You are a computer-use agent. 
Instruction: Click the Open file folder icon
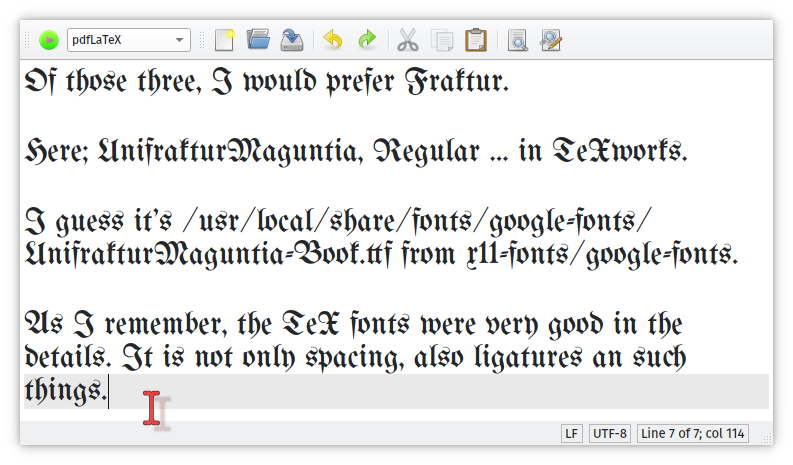pyautogui.click(x=258, y=40)
